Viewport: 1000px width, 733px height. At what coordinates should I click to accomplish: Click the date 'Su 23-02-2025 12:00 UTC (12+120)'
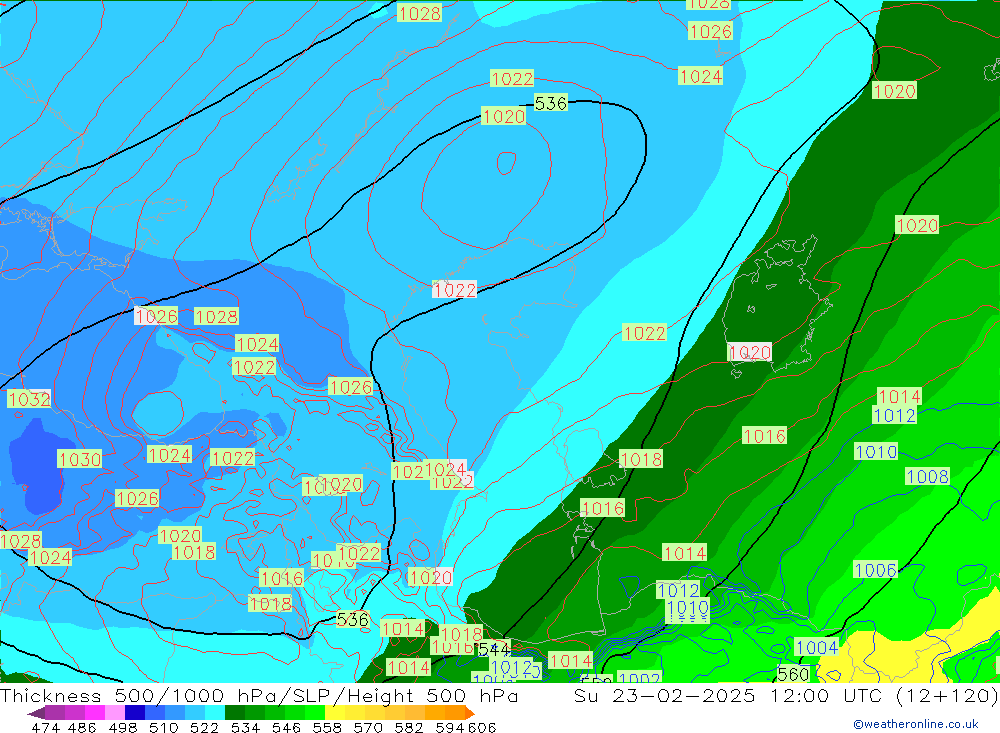coord(786,695)
